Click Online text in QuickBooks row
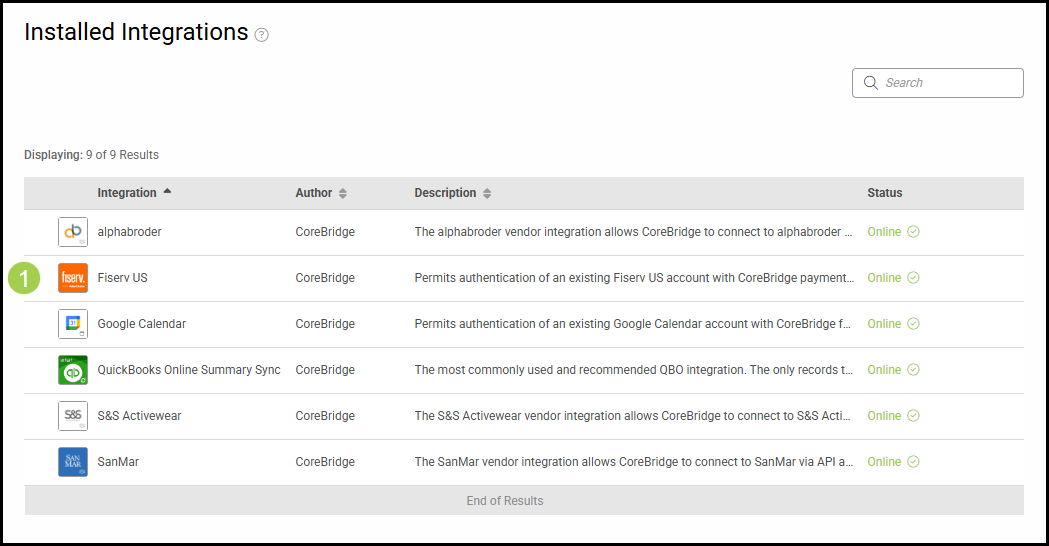The width and height of the screenshot is (1049, 546). (x=884, y=370)
